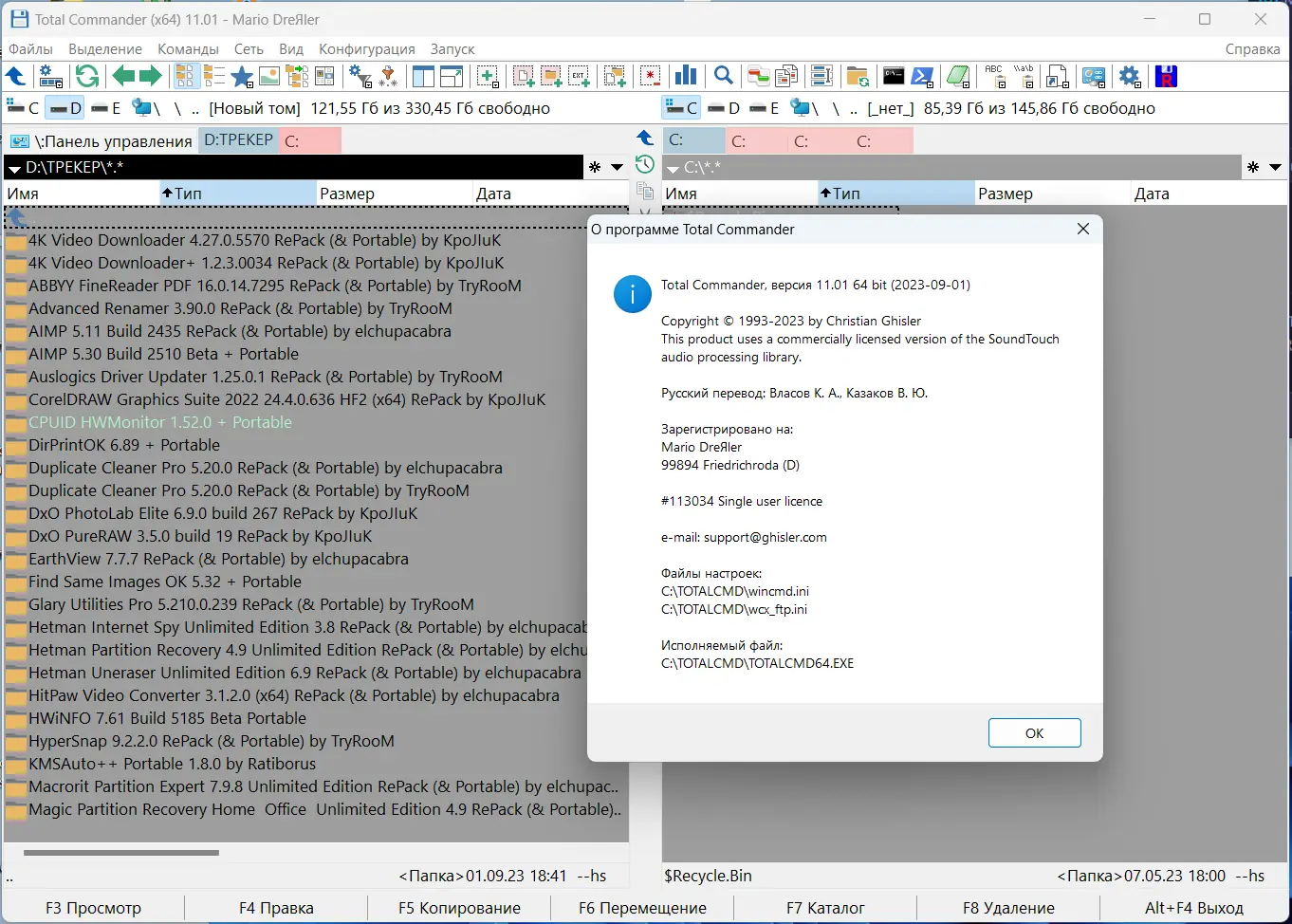Open the favorites star icon
This screenshot has width=1292, height=924.
[x=242, y=76]
